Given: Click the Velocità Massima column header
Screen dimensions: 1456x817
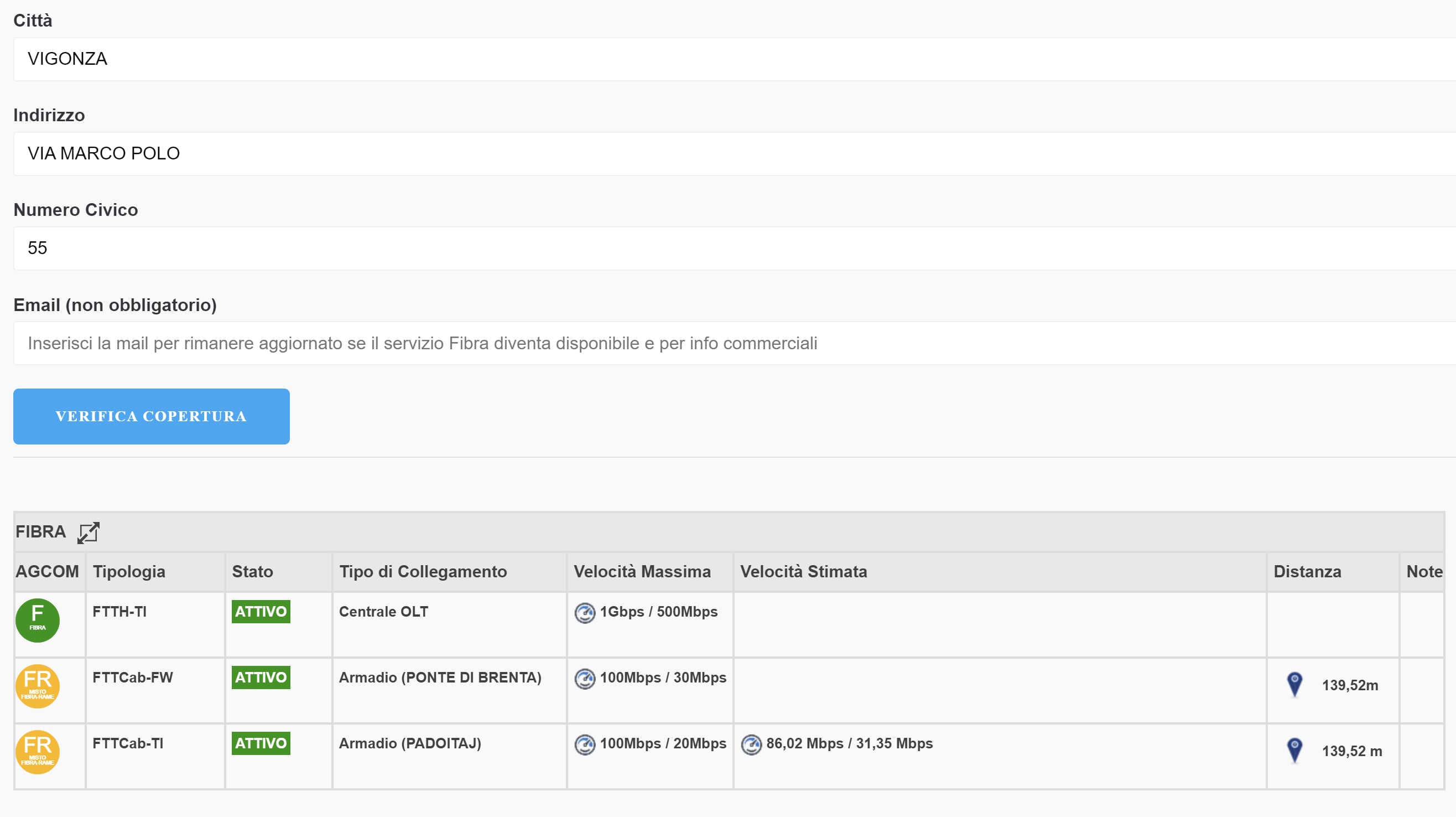Looking at the screenshot, I should [x=642, y=572].
